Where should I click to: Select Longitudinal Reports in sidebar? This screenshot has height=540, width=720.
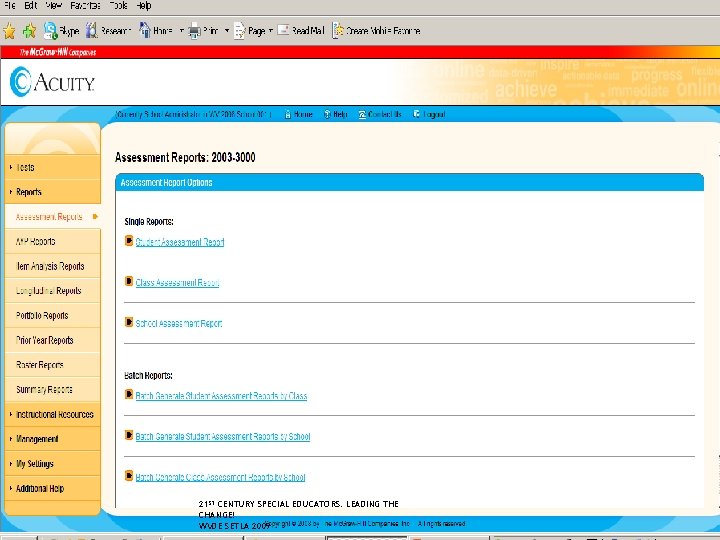tap(53, 291)
